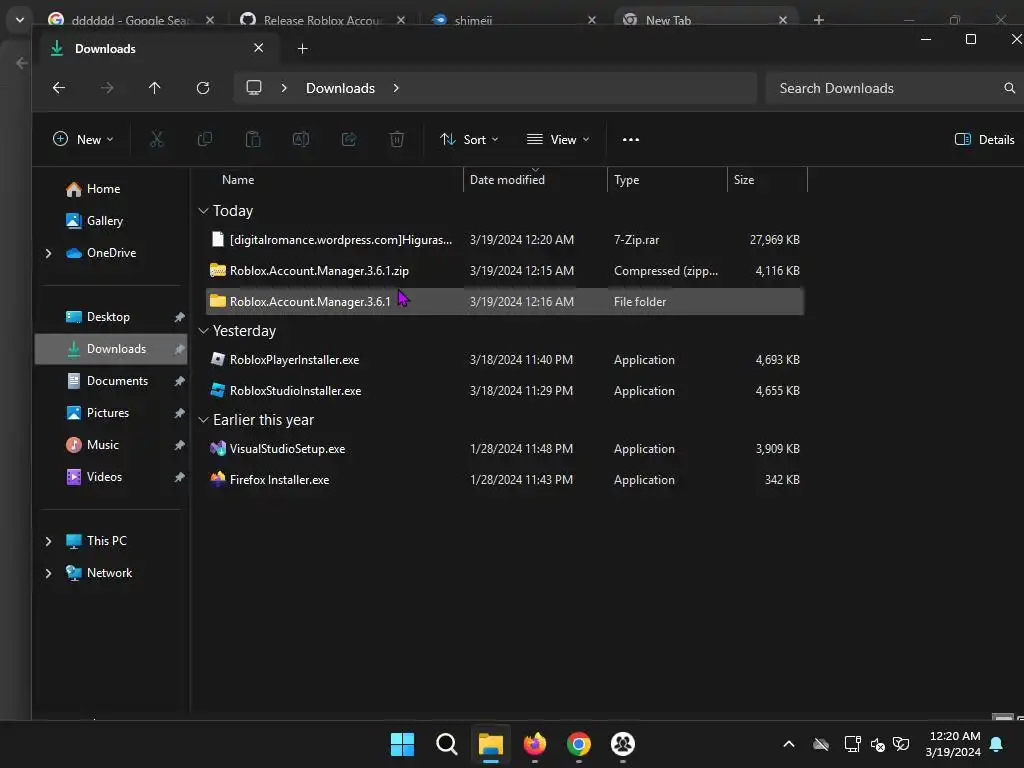Click the search magnifier in Search Downloads
1024x768 pixels.
(x=1010, y=88)
